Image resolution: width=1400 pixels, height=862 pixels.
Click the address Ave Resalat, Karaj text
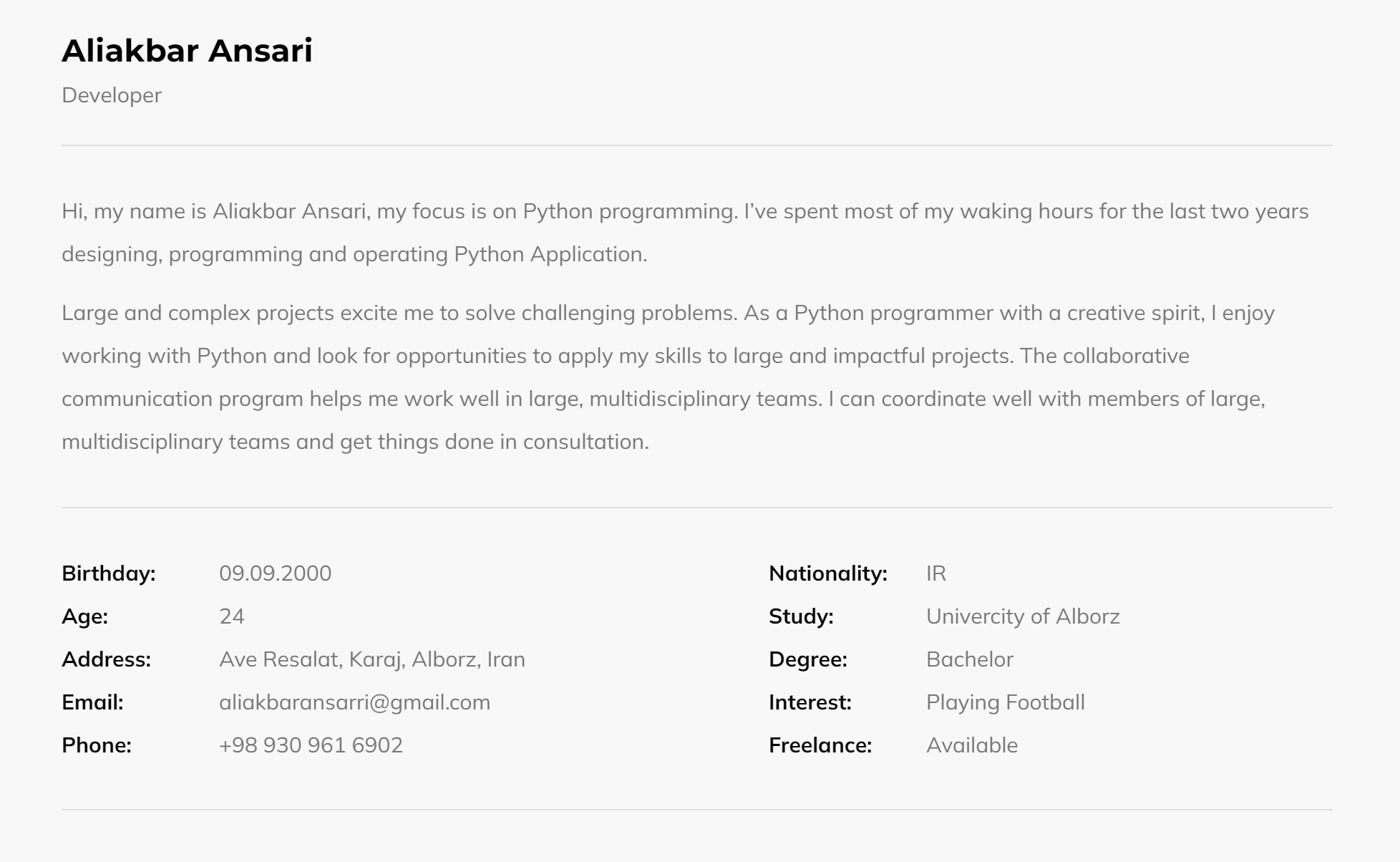tap(371, 659)
